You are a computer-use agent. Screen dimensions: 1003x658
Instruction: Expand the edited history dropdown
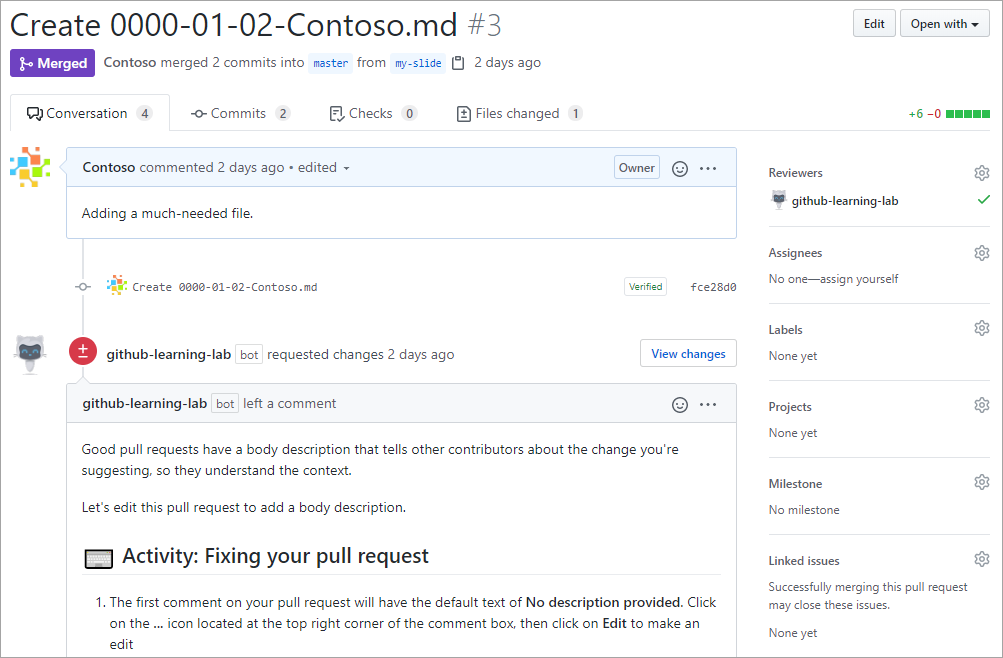click(320, 167)
